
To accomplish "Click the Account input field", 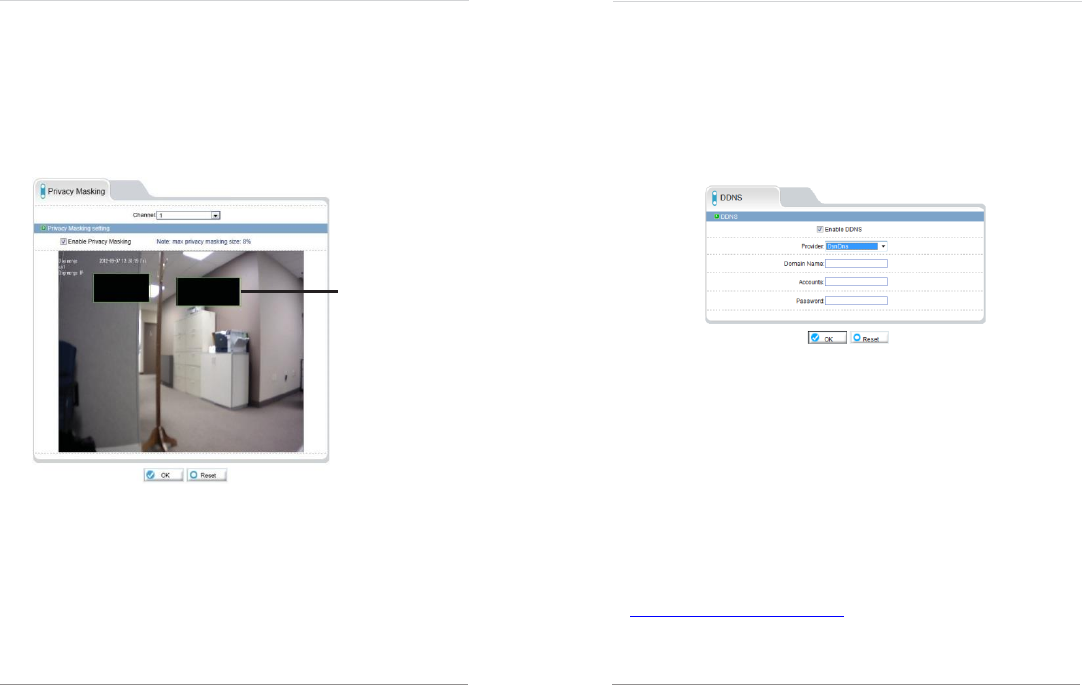I will (x=856, y=281).
